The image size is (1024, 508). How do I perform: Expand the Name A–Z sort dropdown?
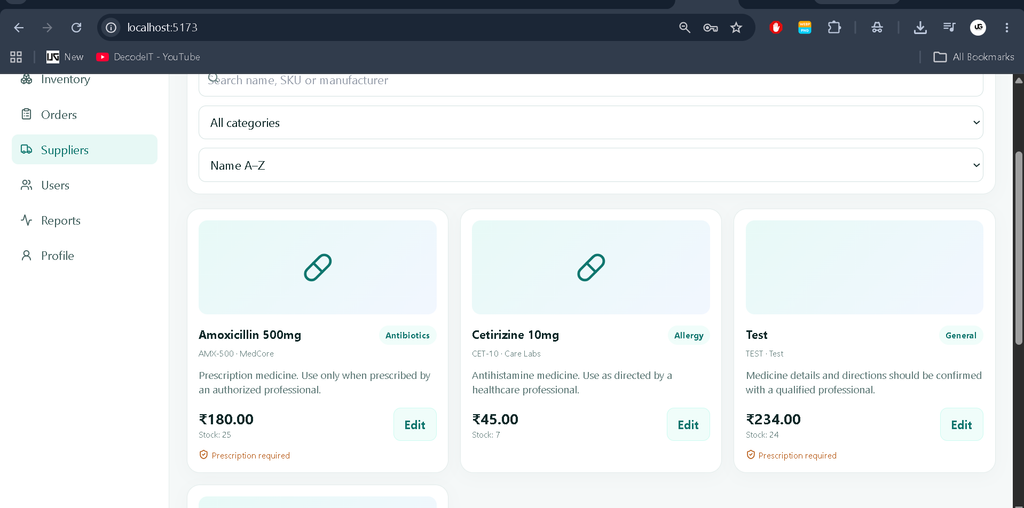[590, 165]
